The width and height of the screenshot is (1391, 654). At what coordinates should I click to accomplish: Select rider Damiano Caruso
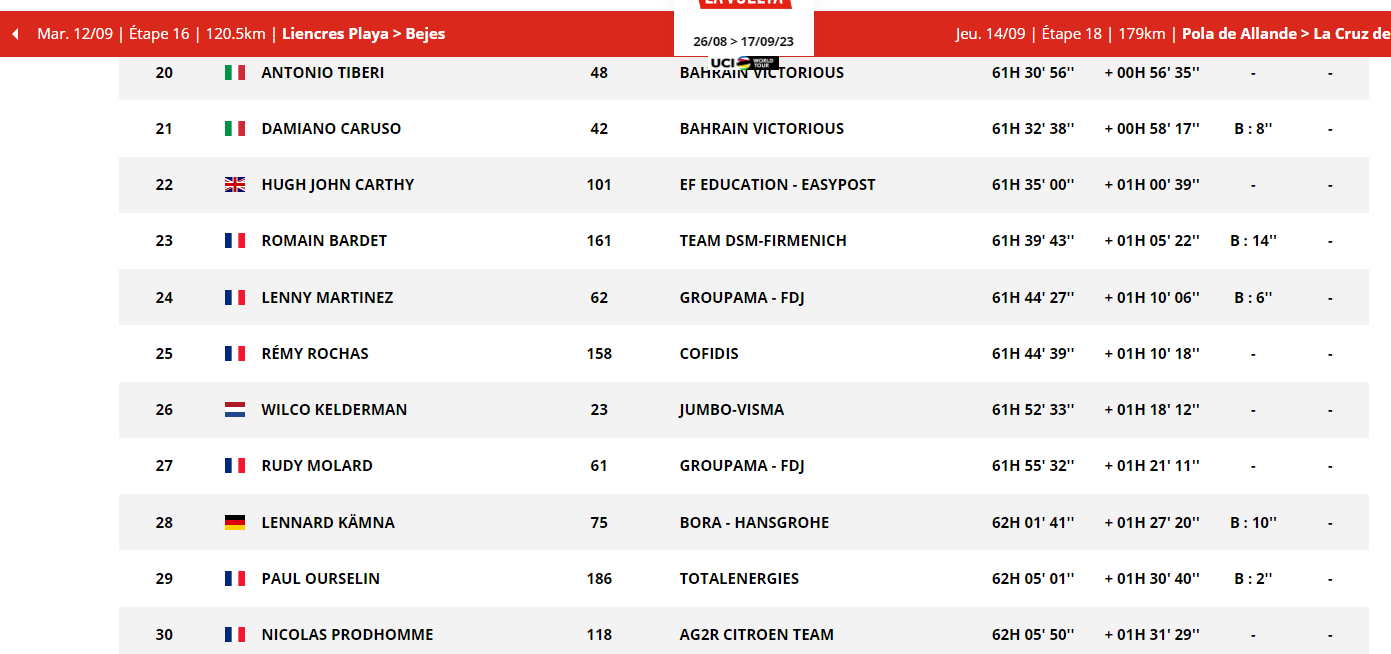coord(331,128)
